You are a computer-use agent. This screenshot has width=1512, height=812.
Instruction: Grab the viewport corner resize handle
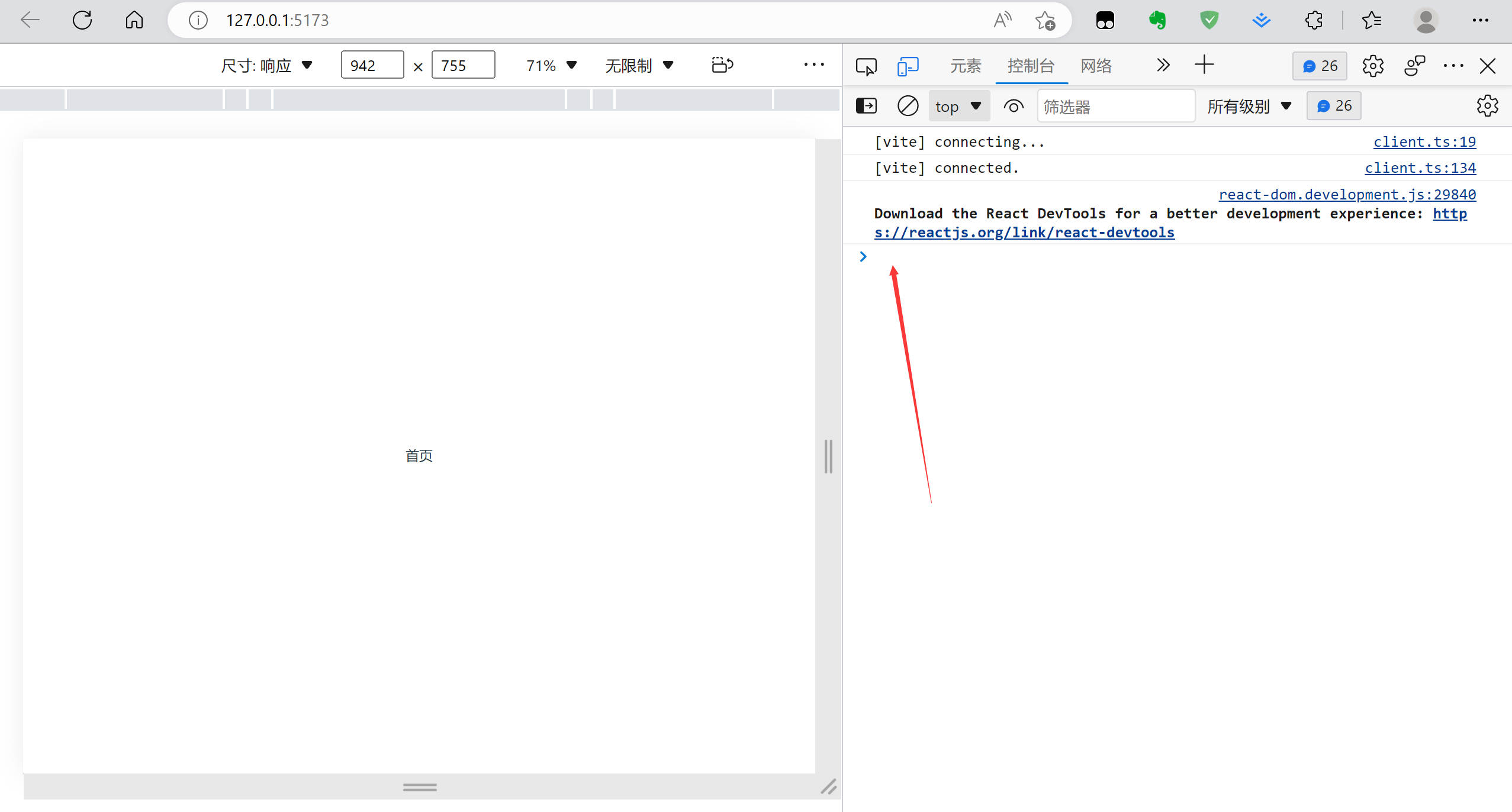pos(828,787)
